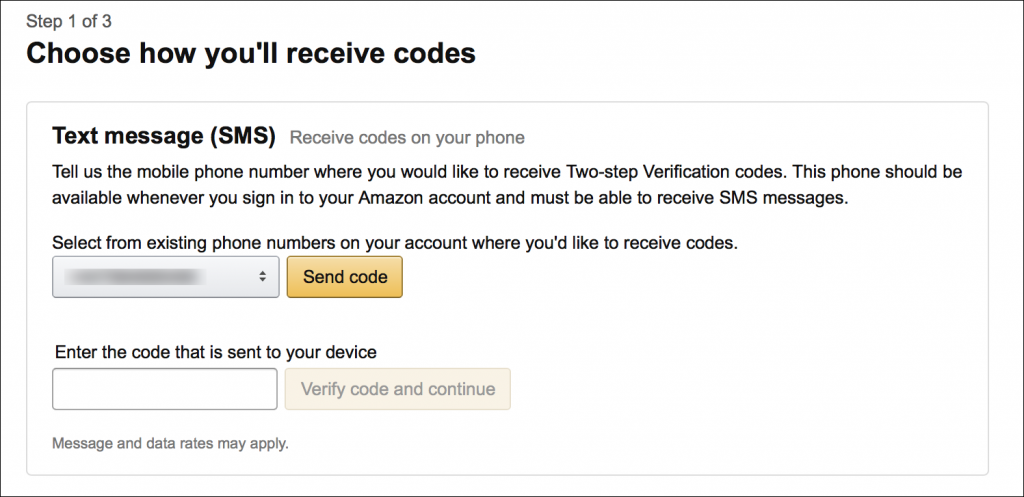The image size is (1024, 497).
Task: Focus the verification code input field
Action: (165, 389)
